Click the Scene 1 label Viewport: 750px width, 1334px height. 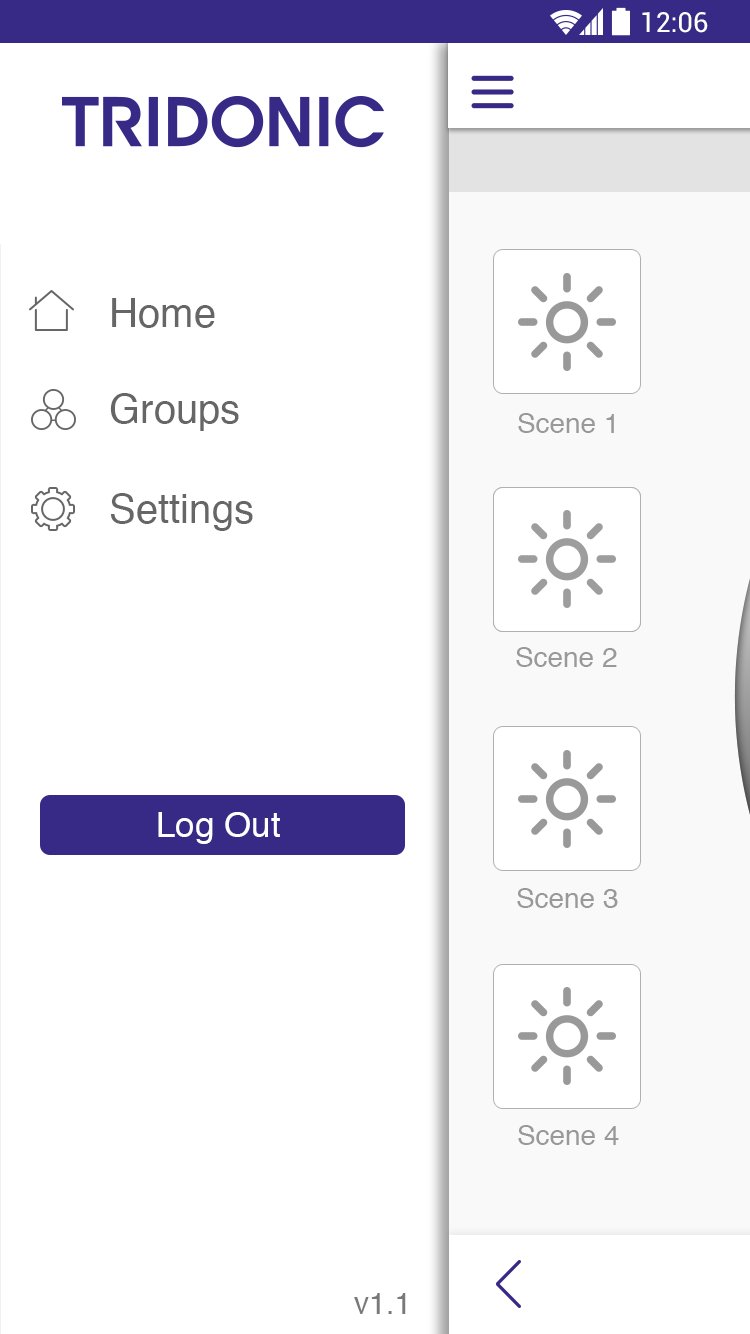click(567, 424)
